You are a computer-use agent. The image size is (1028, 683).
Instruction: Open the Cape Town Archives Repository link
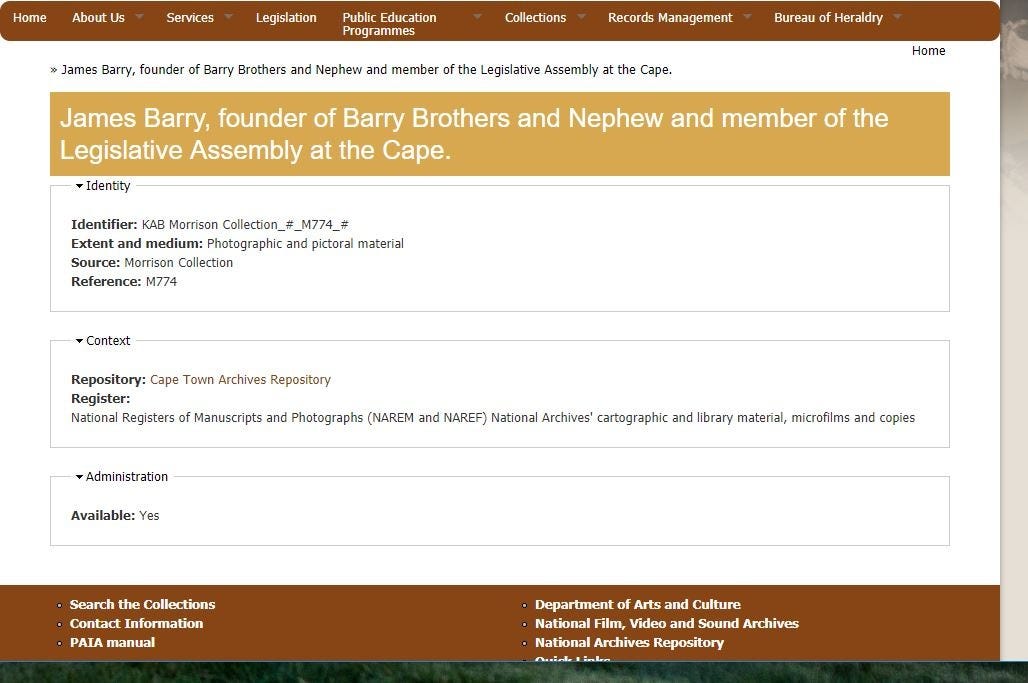[240, 380]
